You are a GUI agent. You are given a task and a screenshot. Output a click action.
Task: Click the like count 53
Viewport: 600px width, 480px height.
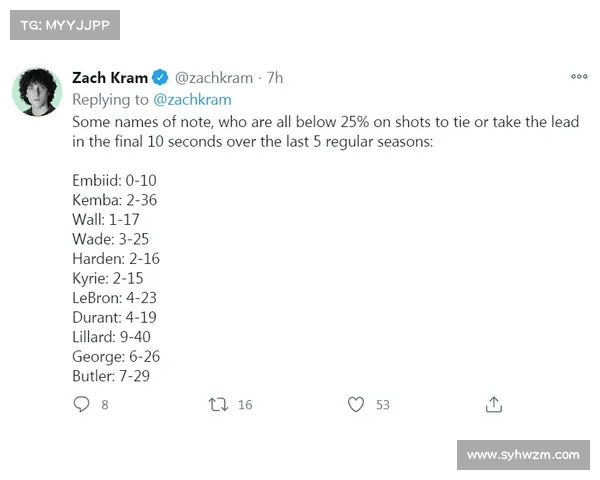tap(382, 405)
